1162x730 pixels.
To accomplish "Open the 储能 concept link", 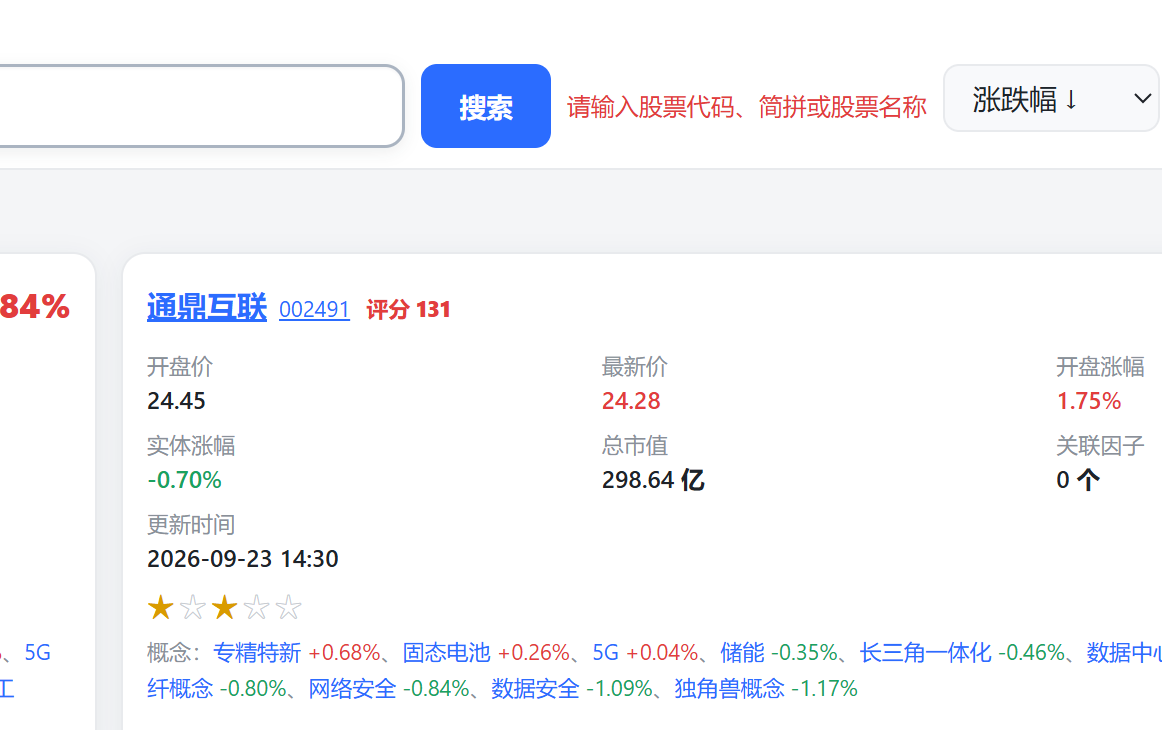I will click(743, 653).
